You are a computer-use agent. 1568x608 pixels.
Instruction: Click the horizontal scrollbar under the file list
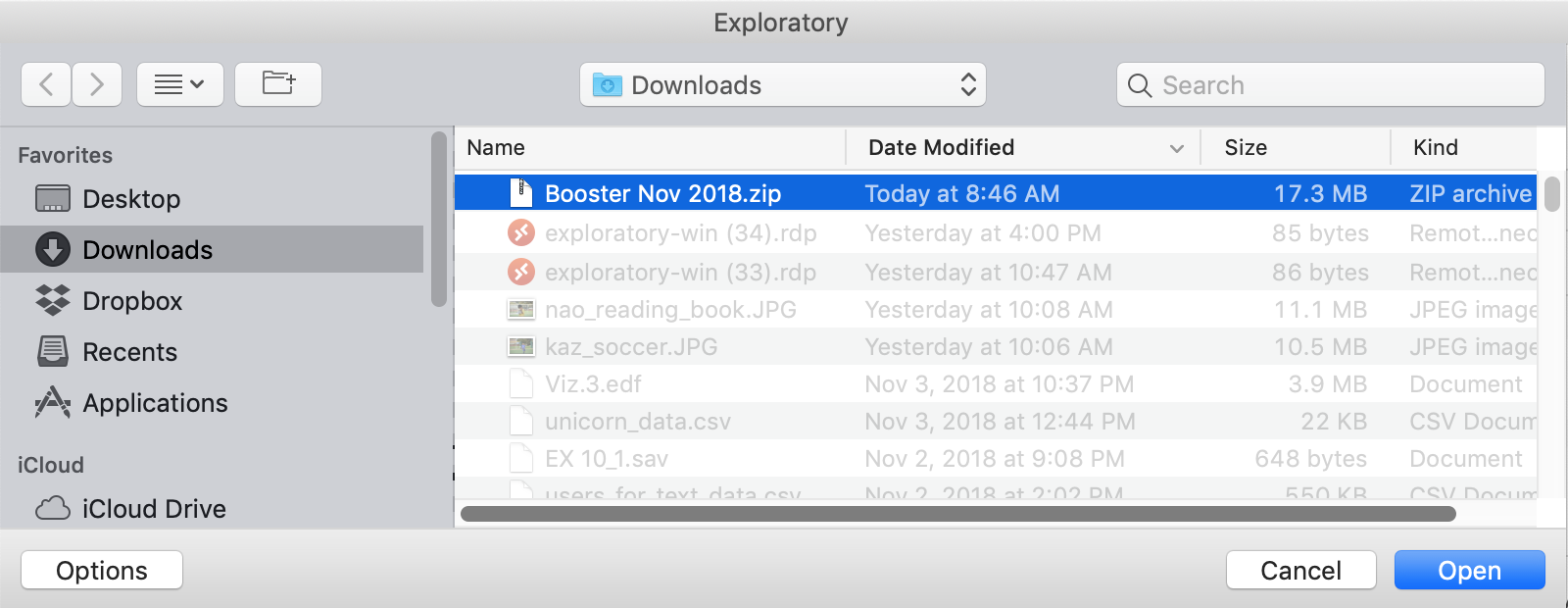957,514
